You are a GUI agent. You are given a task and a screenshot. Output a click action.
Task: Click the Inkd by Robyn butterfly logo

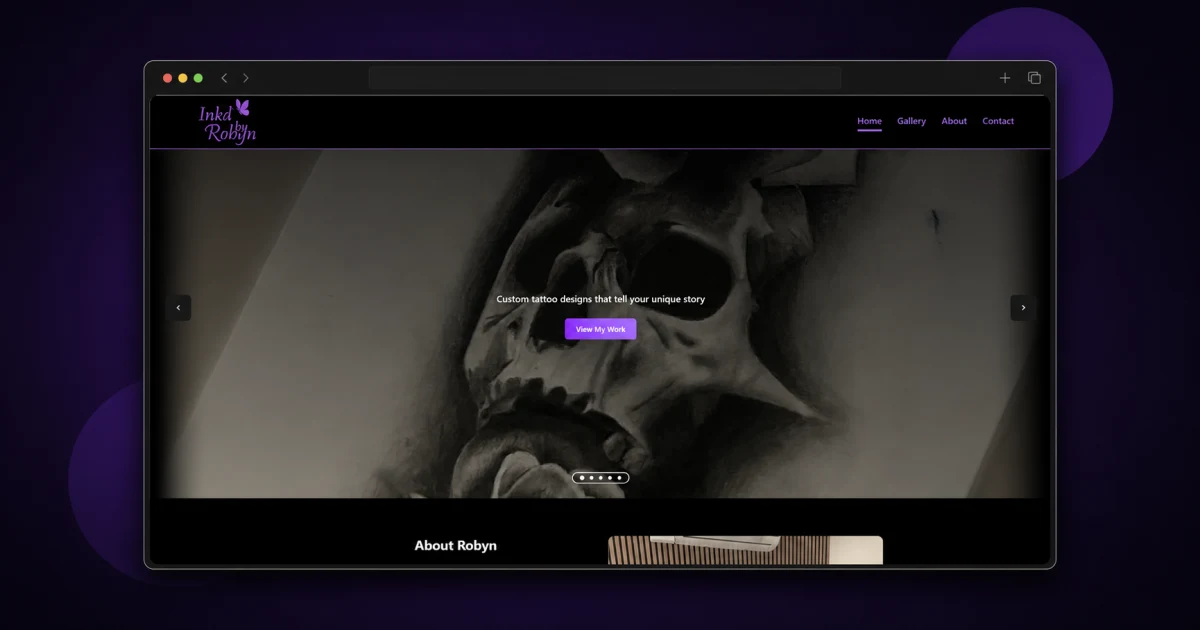coord(227,122)
